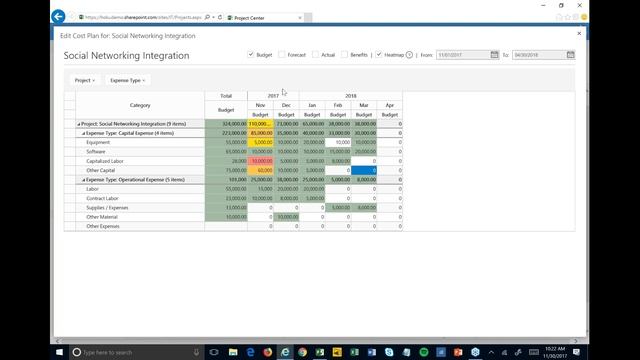The image size is (640, 360).
Task: Click the browser address bar URL
Action: [x=143, y=18]
